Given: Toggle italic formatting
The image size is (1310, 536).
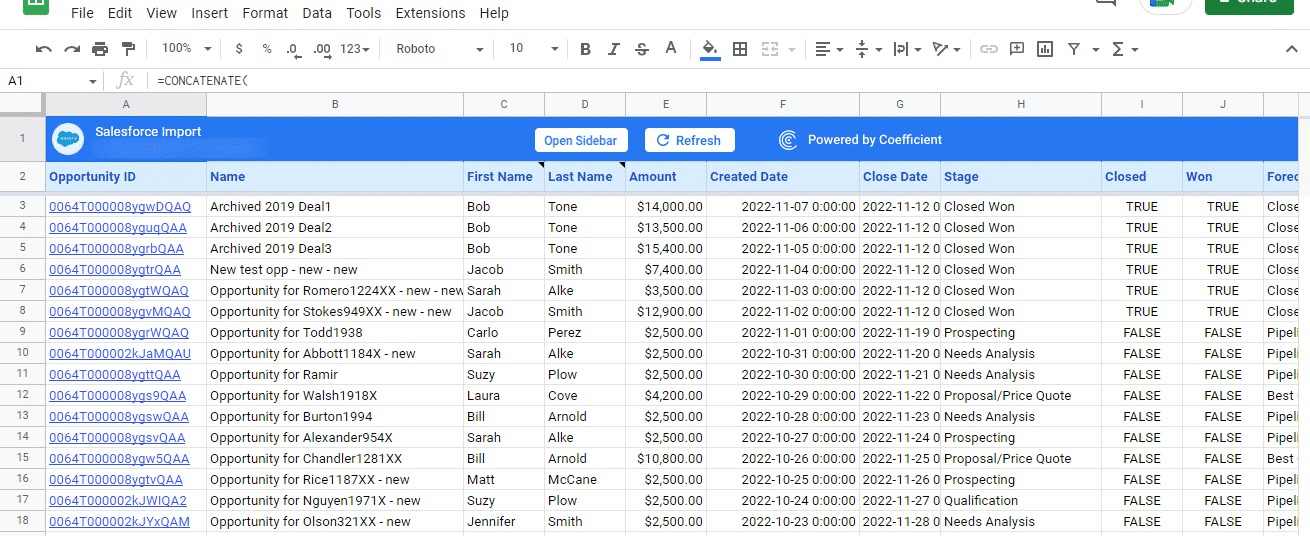Looking at the screenshot, I should coord(613,49).
